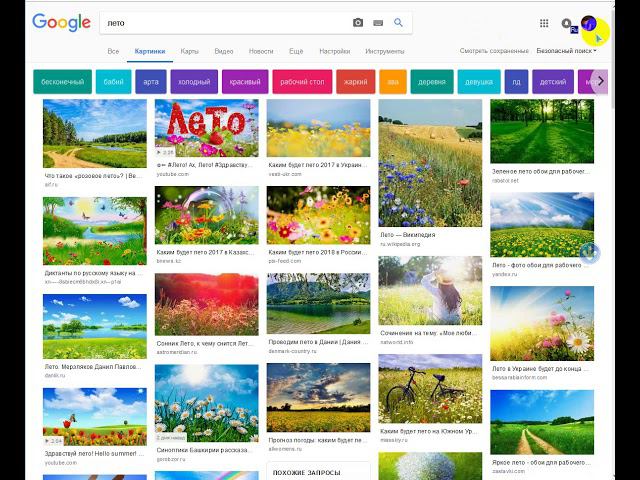Screen dimensions: 640x480
Task: Click Прогноз погоды caption link
Action: tap(318, 440)
